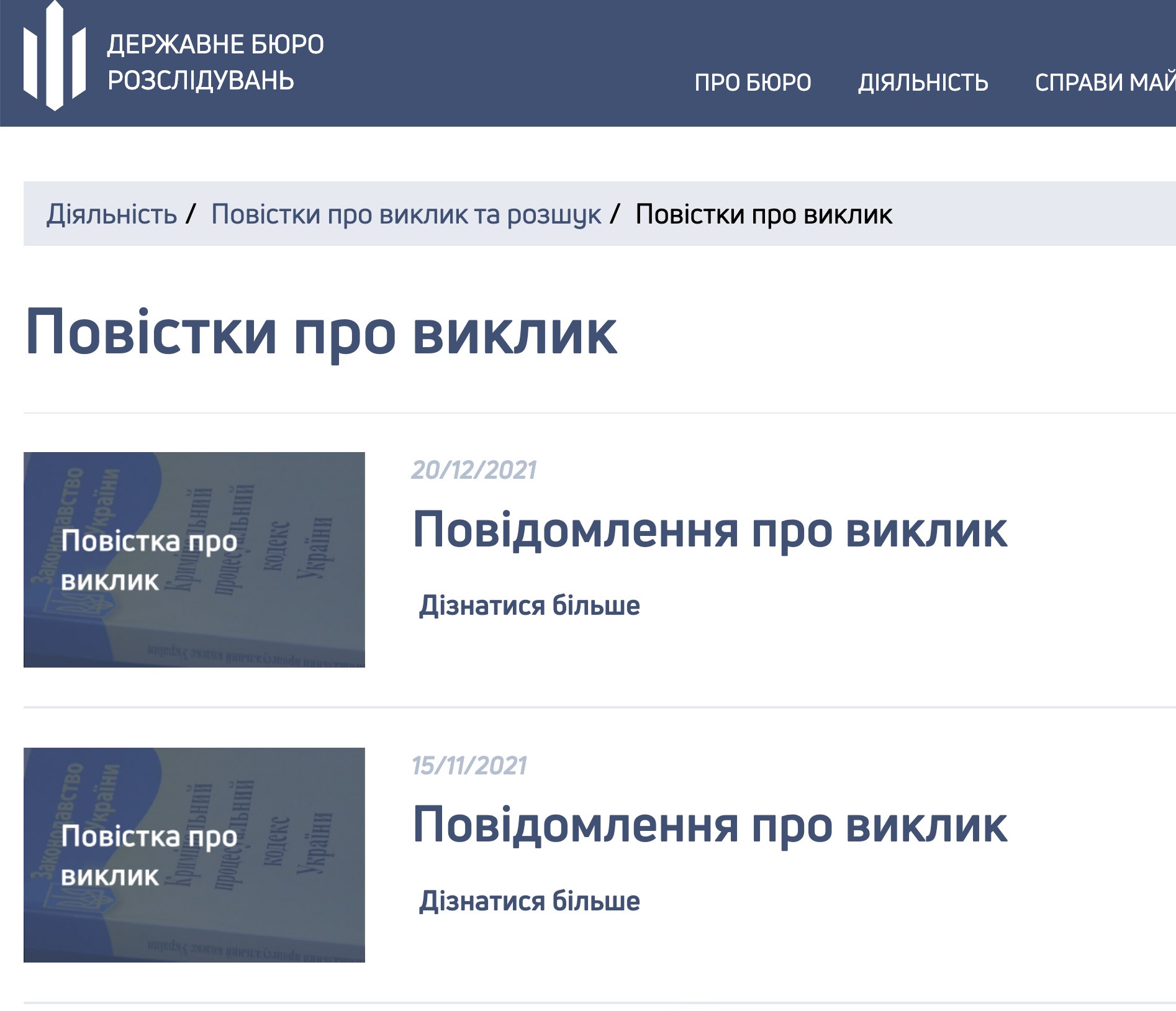The height and width of the screenshot is (1011, 1176).
Task: Open the ДЕРЖАВНЕ БЮРО РОЗСЛІДУВАНЬ home link
Action: pyautogui.click(x=215, y=62)
